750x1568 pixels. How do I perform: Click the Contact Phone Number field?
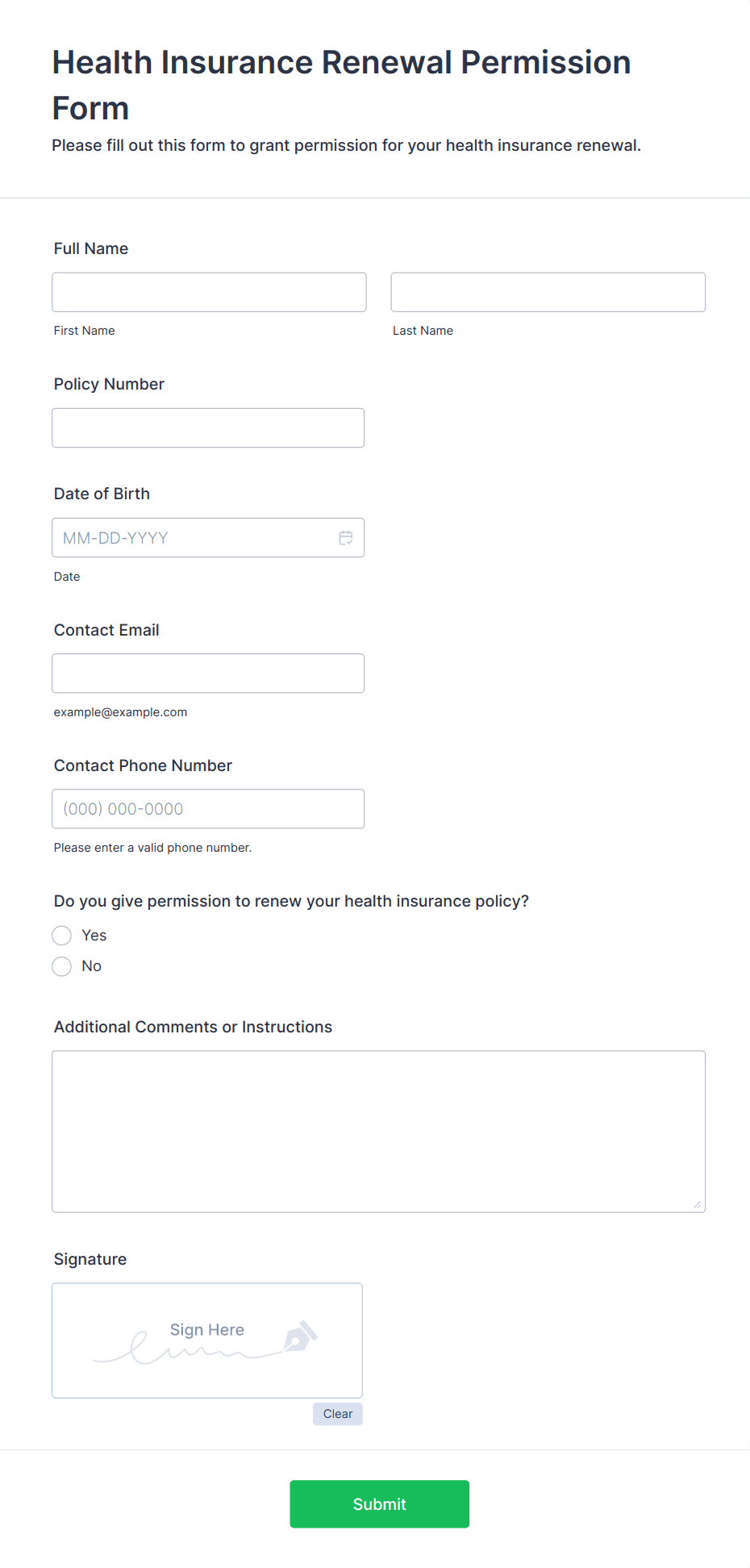coord(208,809)
